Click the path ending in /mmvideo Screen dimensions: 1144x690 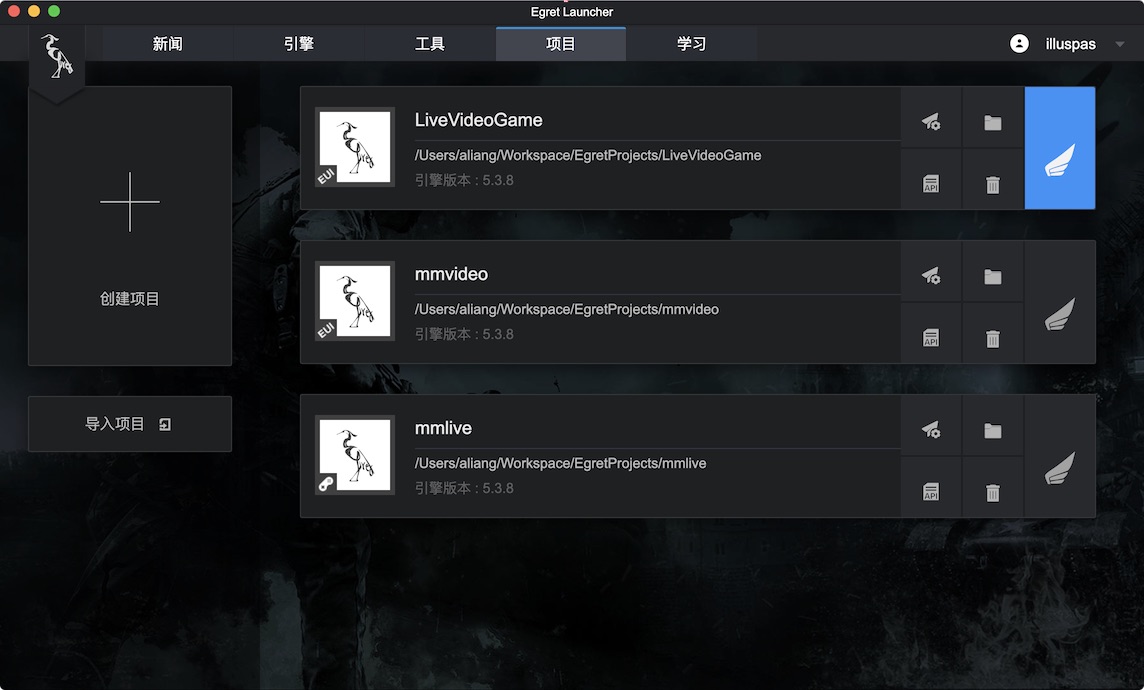pyautogui.click(x=567, y=309)
